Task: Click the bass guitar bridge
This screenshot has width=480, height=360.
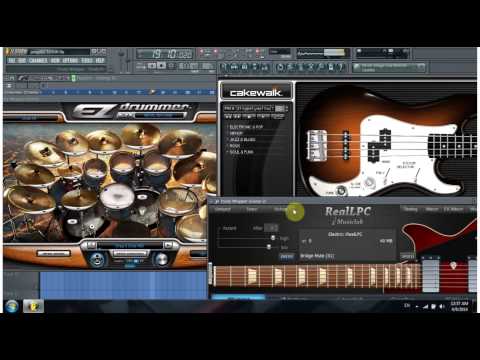Action: click(x=316, y=146)
